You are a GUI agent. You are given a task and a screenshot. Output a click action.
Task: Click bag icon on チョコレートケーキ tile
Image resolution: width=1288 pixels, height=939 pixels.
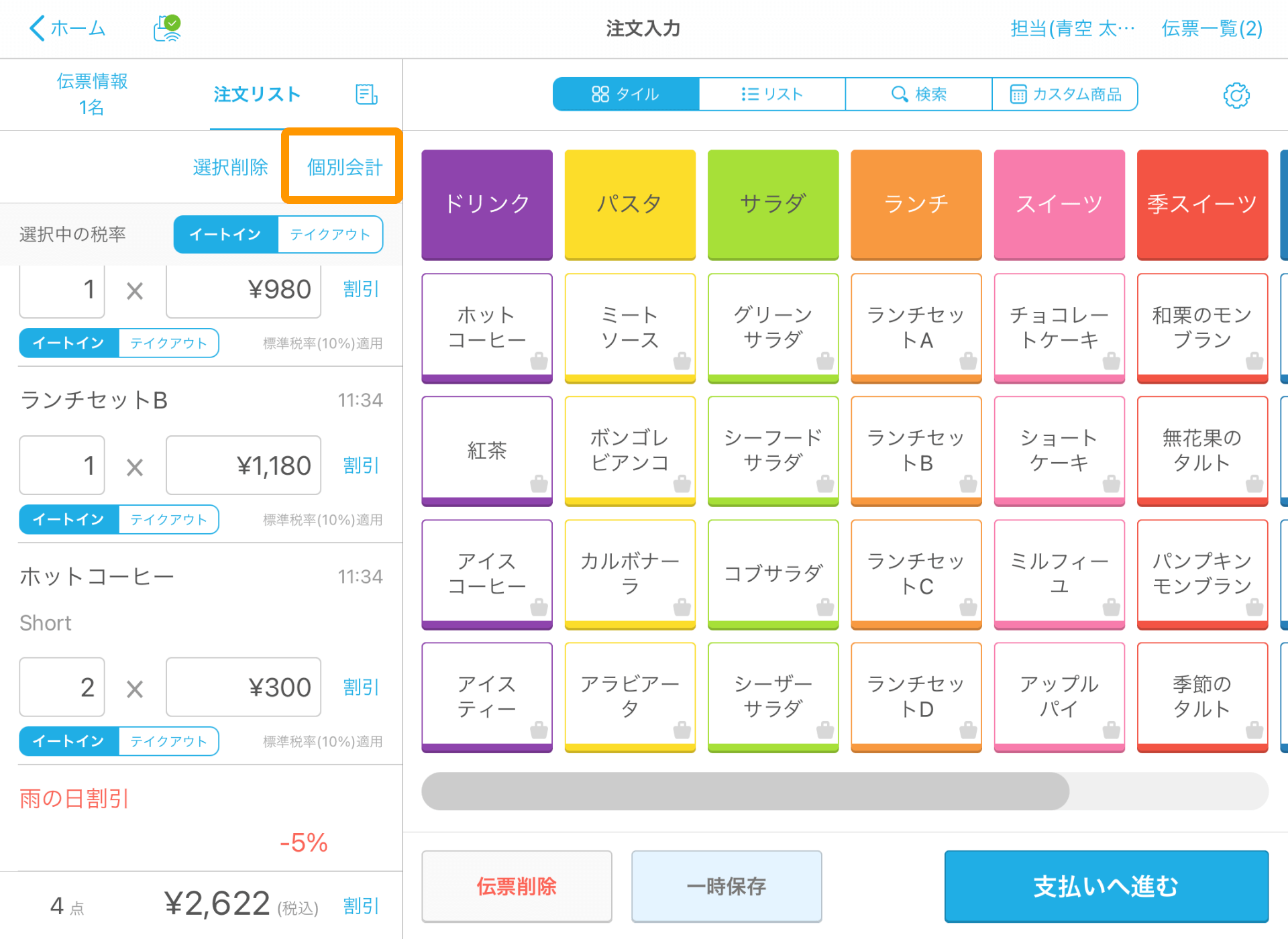pyautogui.click(x=1111, y=361)
